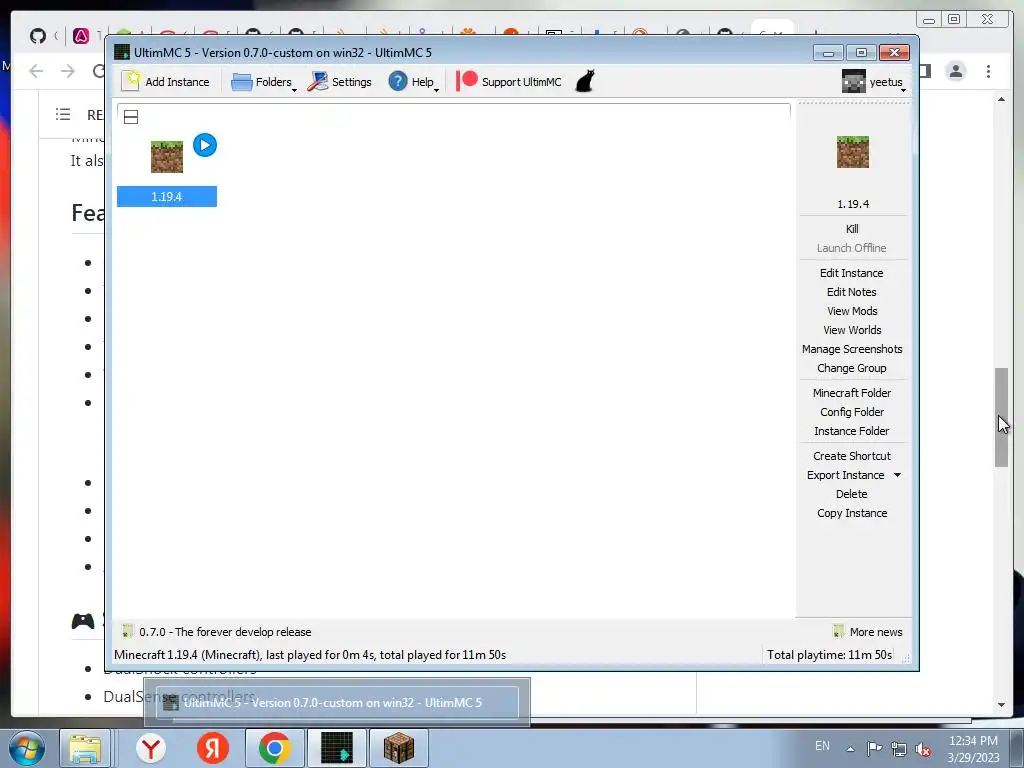Open the Help dropdown menu
Screen dimensions: 1024x768
[x=413, y=82]
